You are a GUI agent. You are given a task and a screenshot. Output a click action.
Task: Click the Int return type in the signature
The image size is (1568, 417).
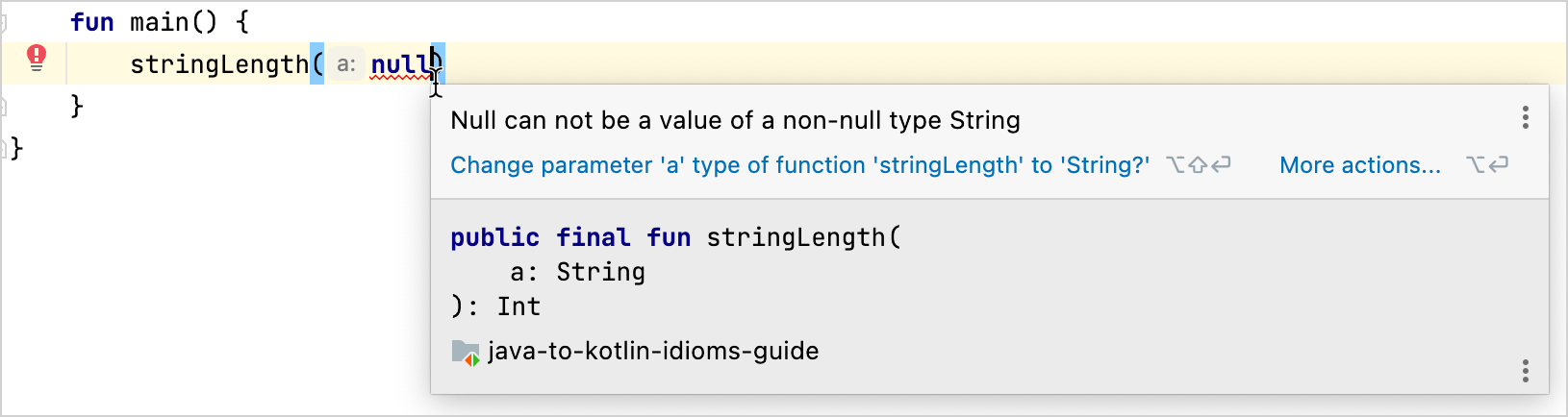(518, 307)
